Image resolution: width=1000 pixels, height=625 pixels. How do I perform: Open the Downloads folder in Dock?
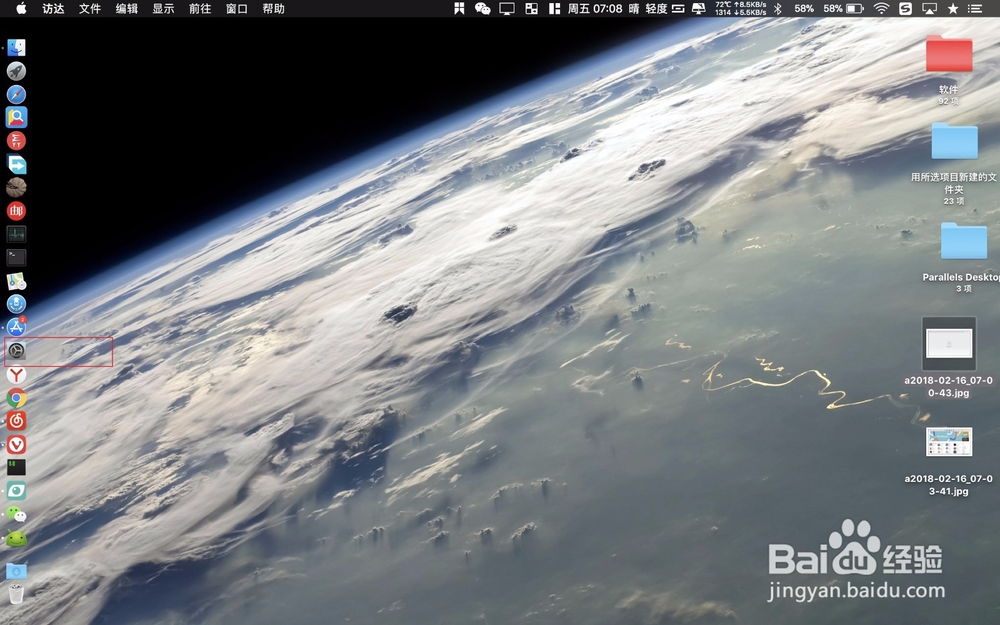click(x=16, y=571)
